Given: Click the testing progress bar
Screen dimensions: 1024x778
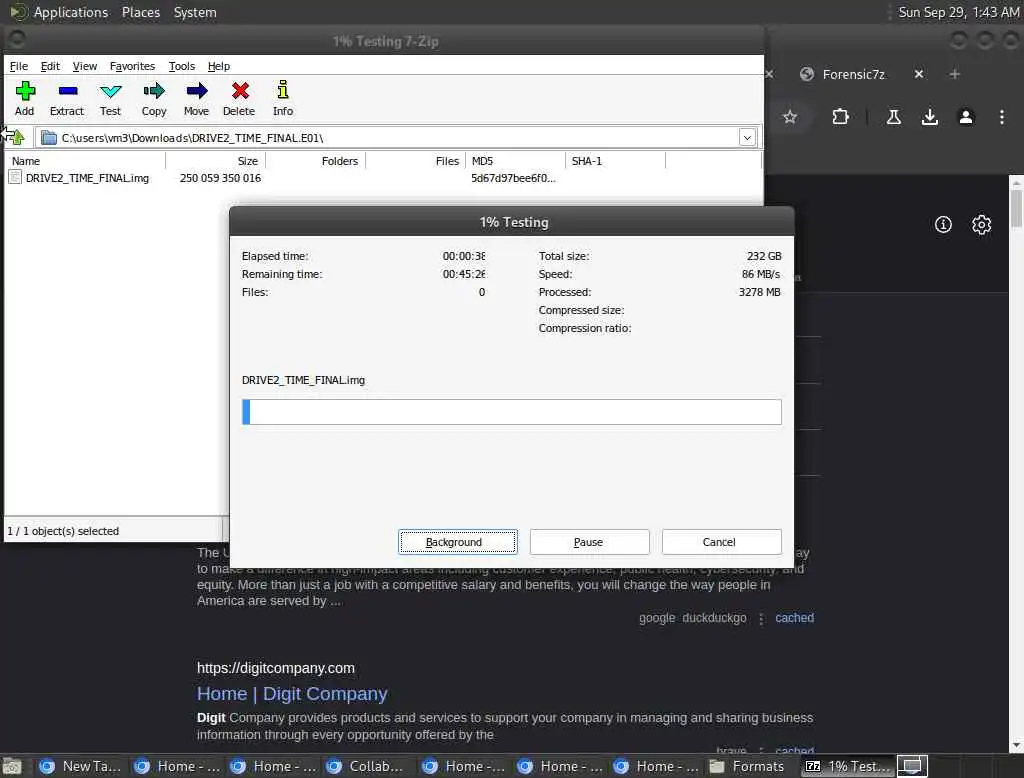Looking at the screenshot, I should (x=511, y=412).
